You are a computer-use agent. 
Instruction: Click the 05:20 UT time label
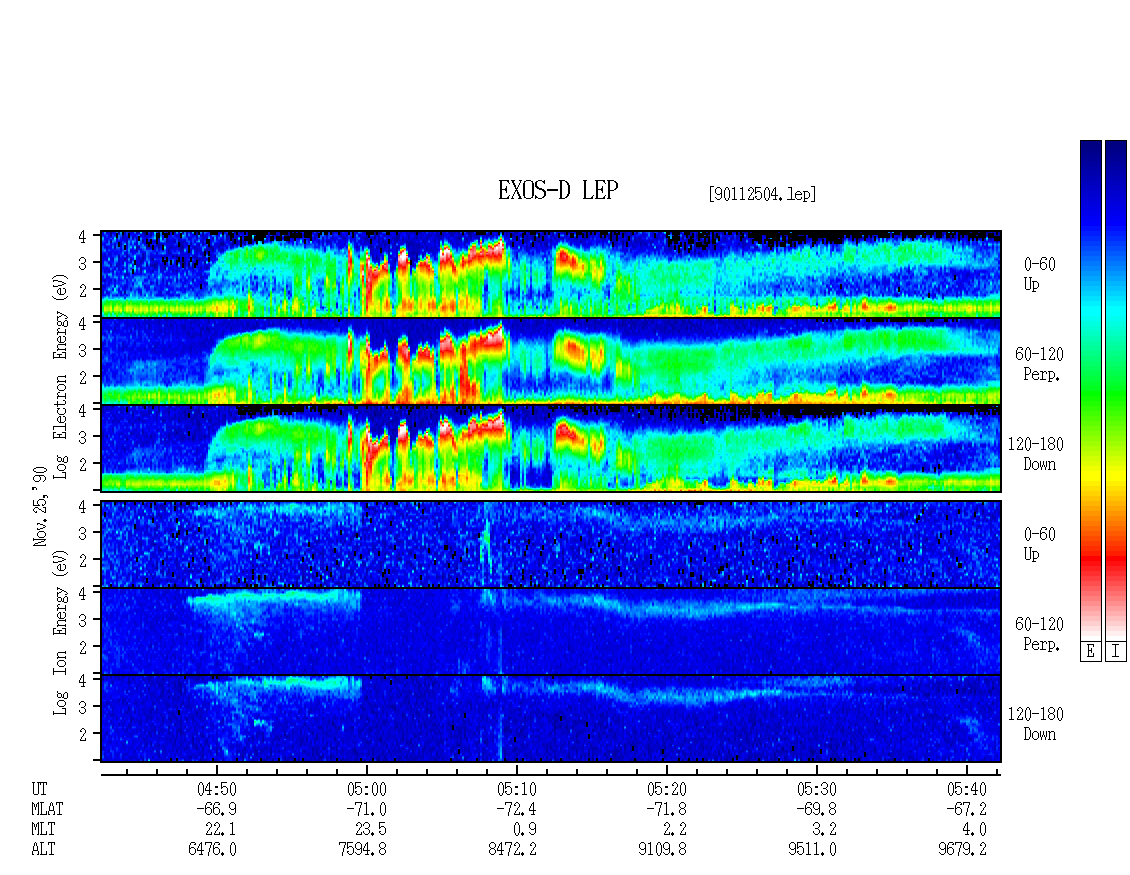coord(666,789)
